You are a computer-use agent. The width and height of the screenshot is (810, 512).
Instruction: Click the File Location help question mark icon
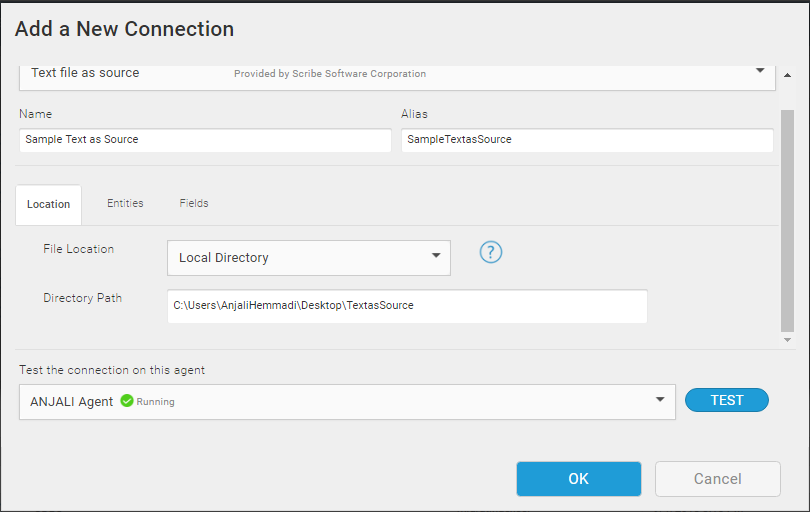click(x=490, y=252)
